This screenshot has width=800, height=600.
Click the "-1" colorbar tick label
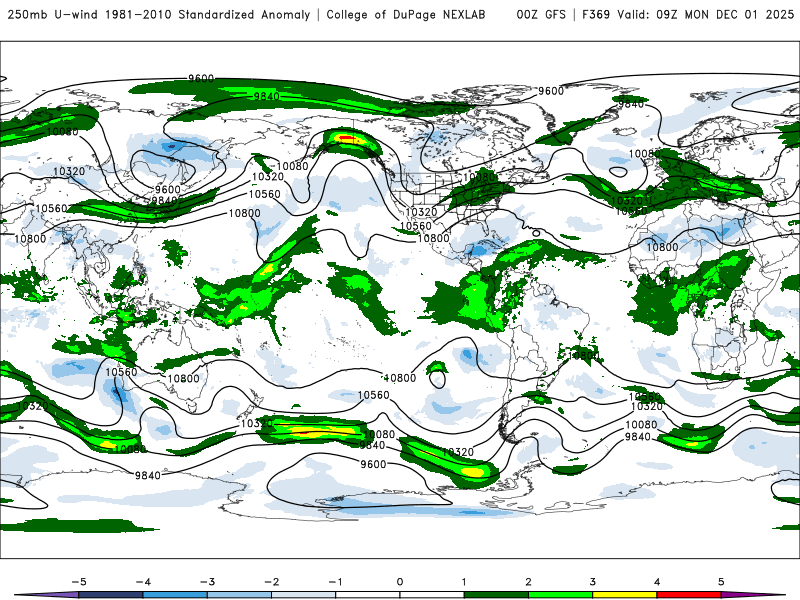(x=335, y=582)
